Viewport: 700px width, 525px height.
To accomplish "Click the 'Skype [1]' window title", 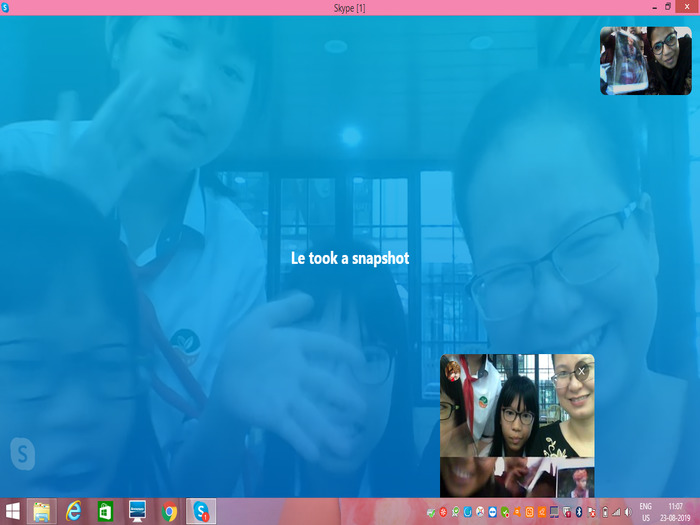I will coord(350,8).
